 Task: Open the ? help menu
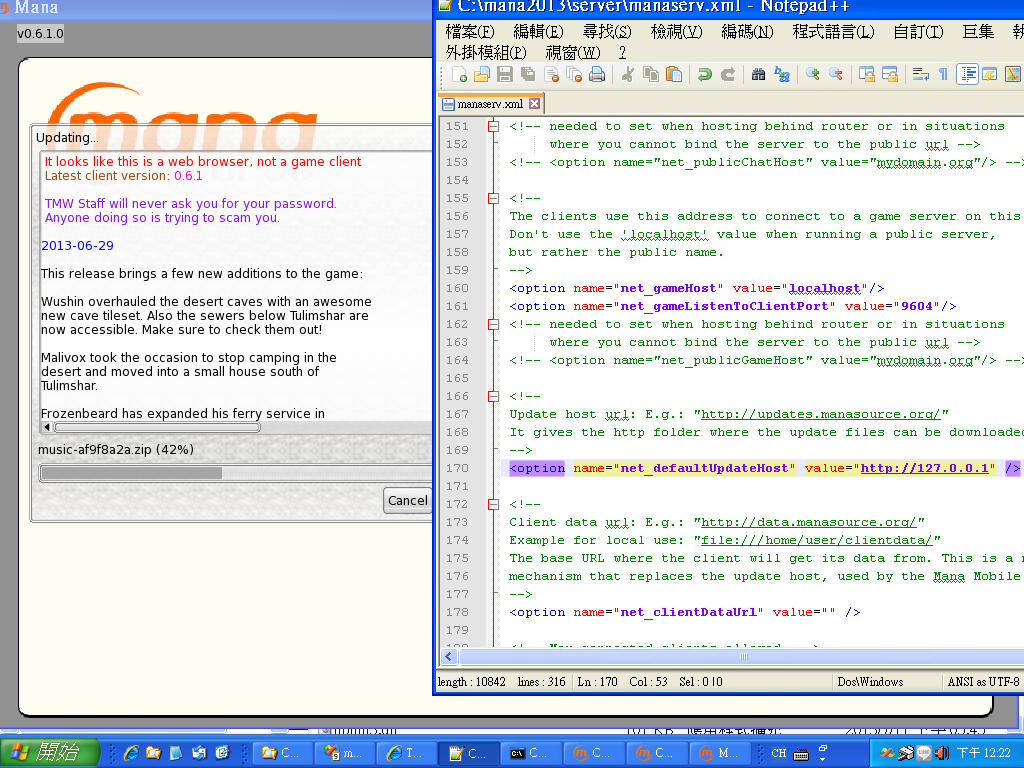[x=622, y=52]
